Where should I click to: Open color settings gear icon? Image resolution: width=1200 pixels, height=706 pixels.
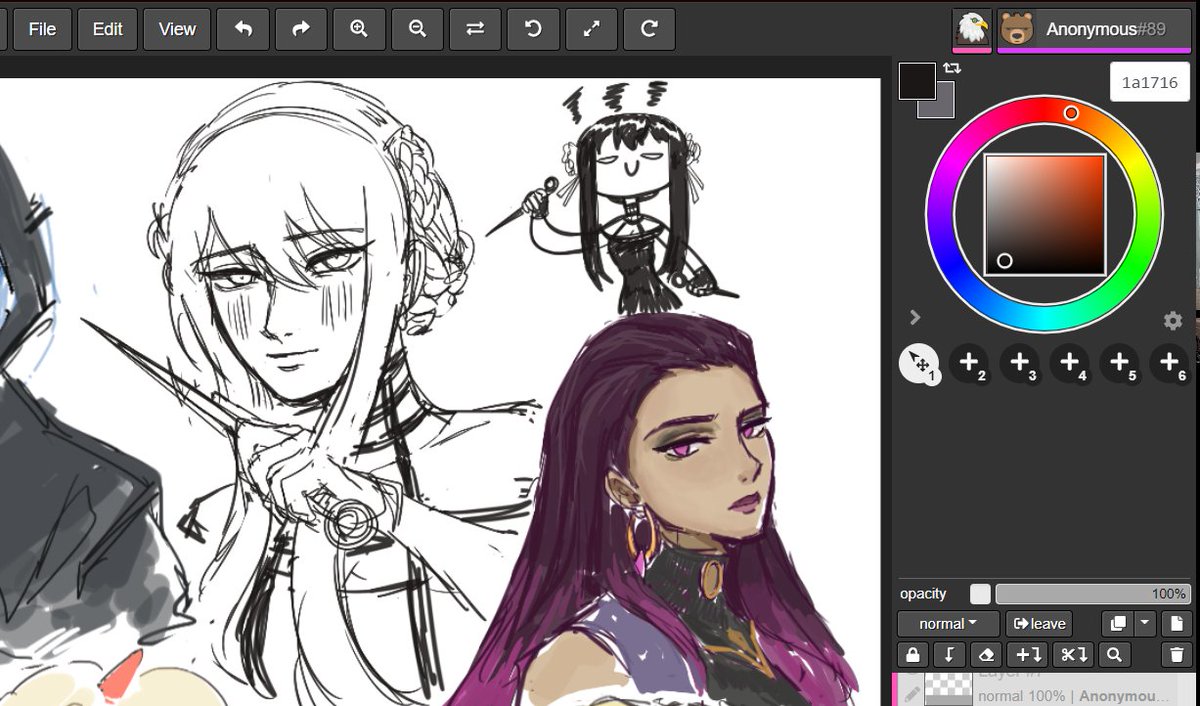pos(1173,321)
